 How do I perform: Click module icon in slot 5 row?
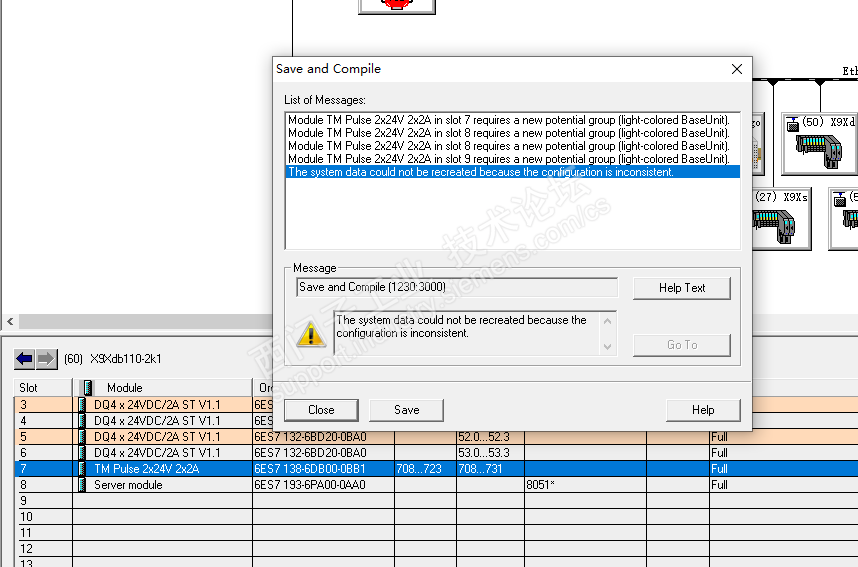[x=82, y=437]
